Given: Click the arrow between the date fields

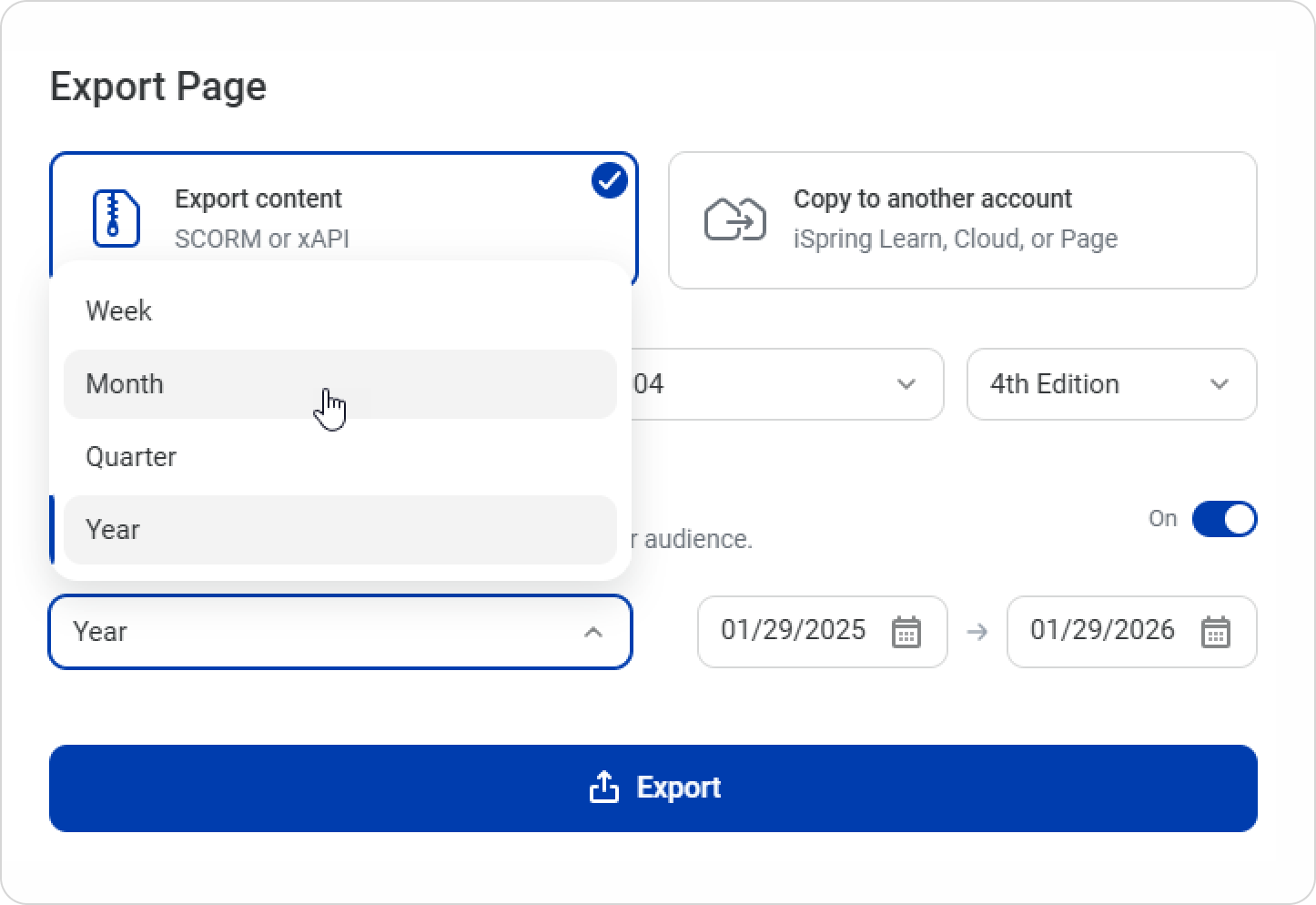Looking at the screenshot, I should coord(977,632).
